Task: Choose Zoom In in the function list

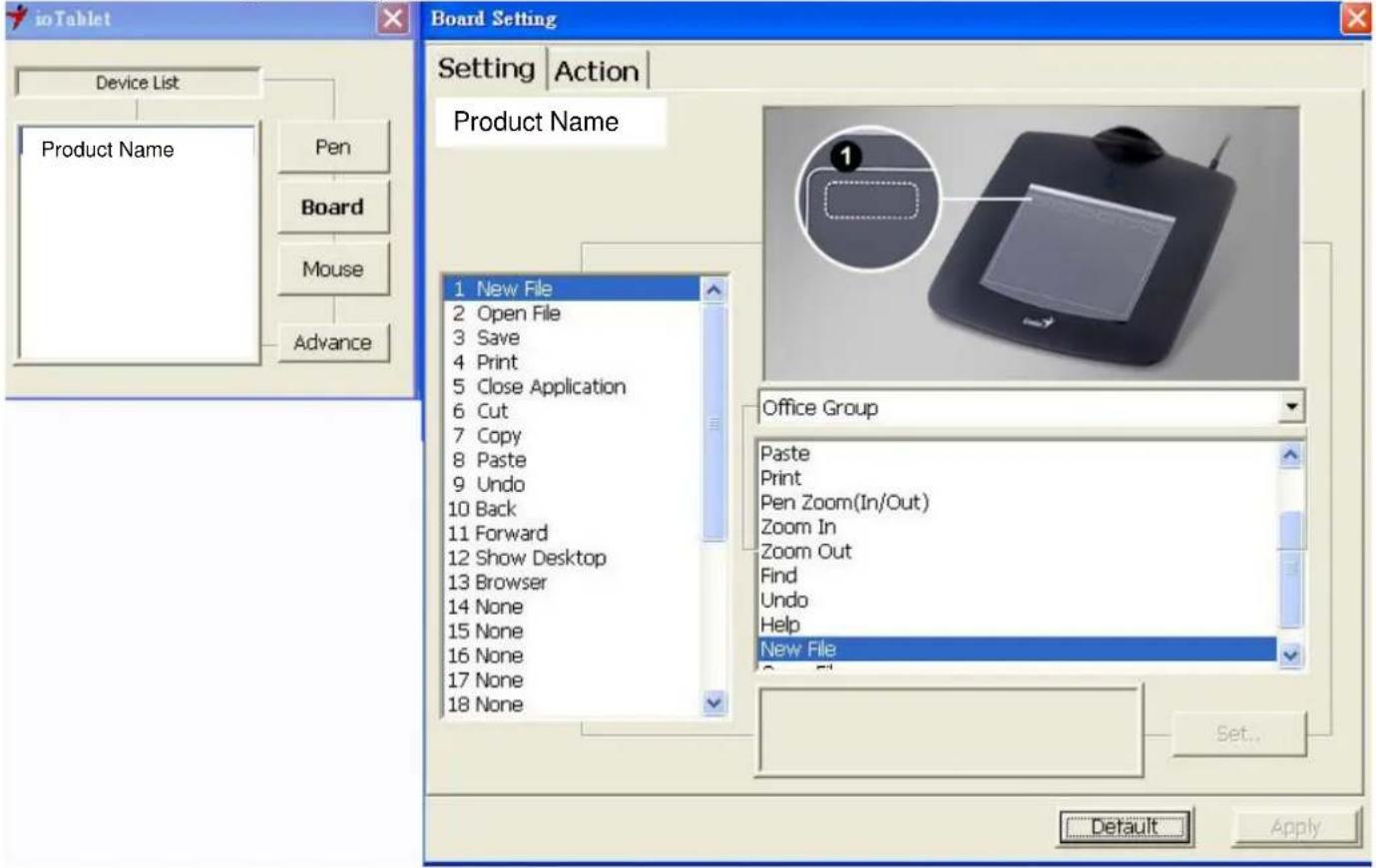Action: [1018, 527]
